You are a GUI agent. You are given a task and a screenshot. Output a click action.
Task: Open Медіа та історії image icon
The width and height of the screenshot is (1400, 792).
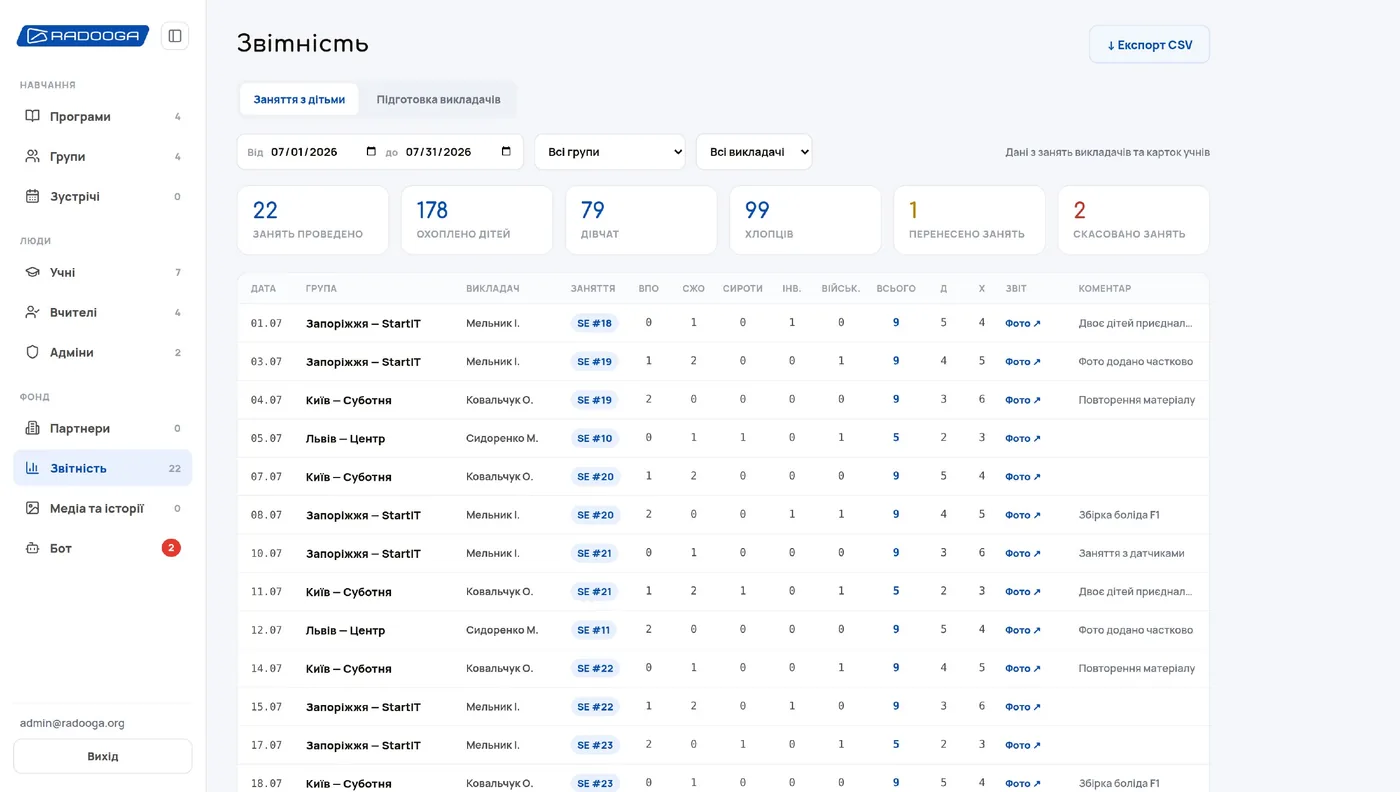tap(33, 508)
